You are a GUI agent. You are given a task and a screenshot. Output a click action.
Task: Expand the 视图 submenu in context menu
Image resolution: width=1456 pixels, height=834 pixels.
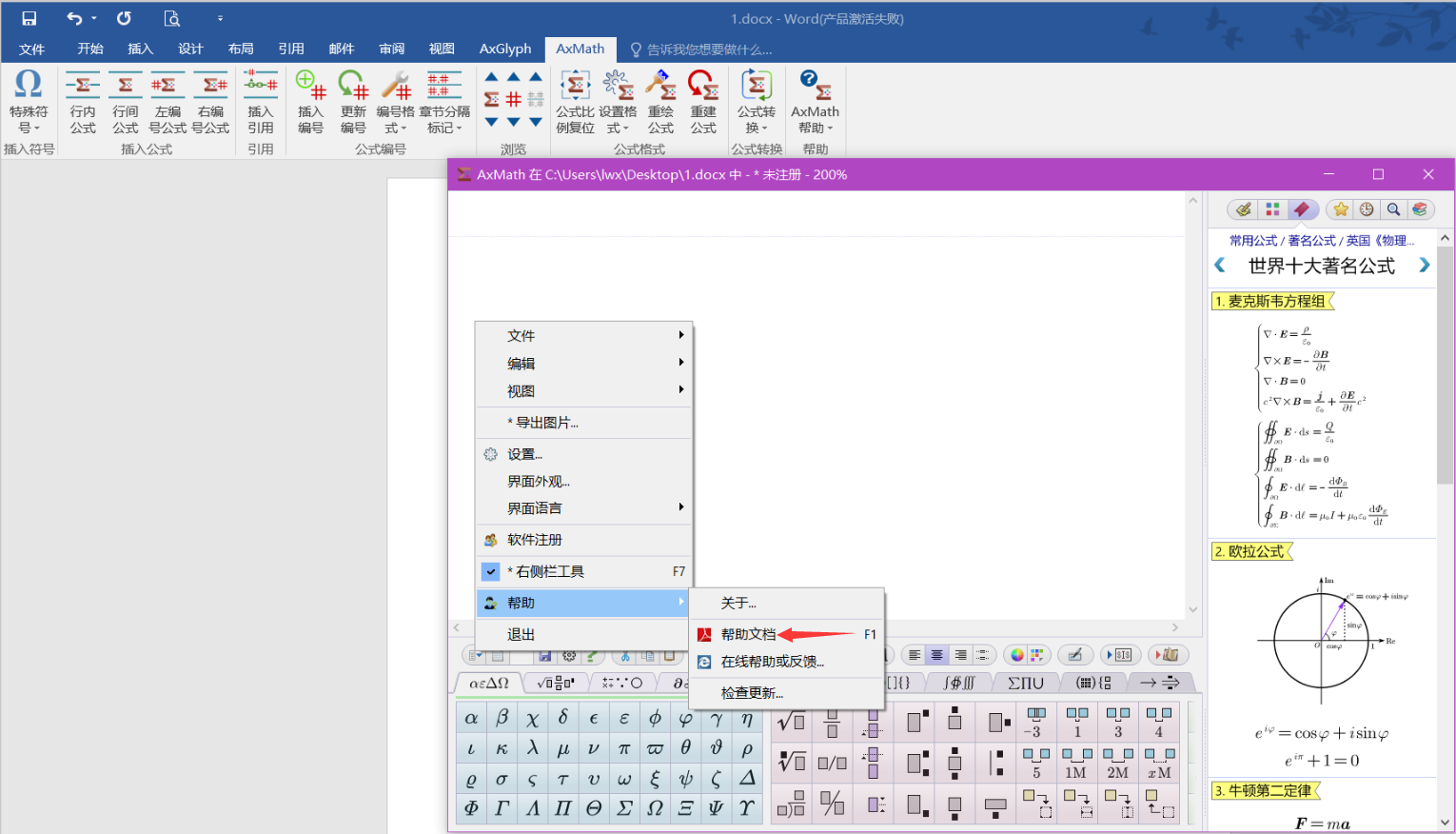(583, 391)
